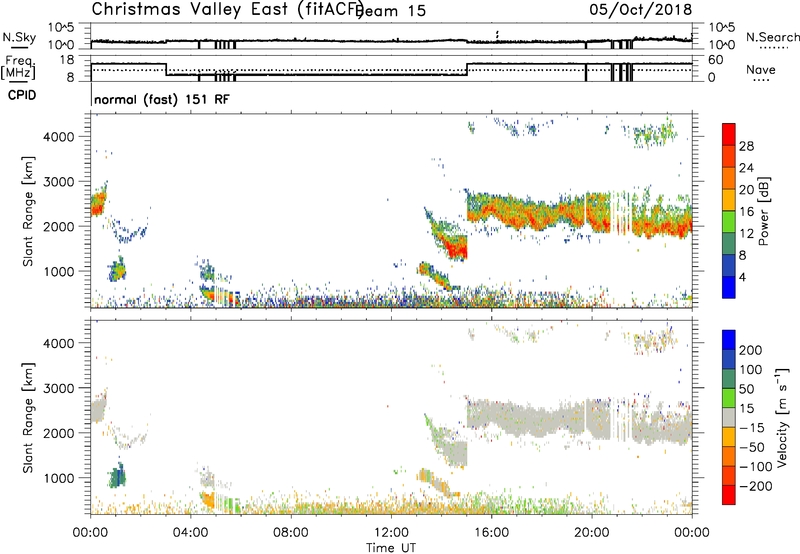
Task: Select the '-50' value on Velocity colorbar
Action: pyautogui.click(x=752, y=447)
